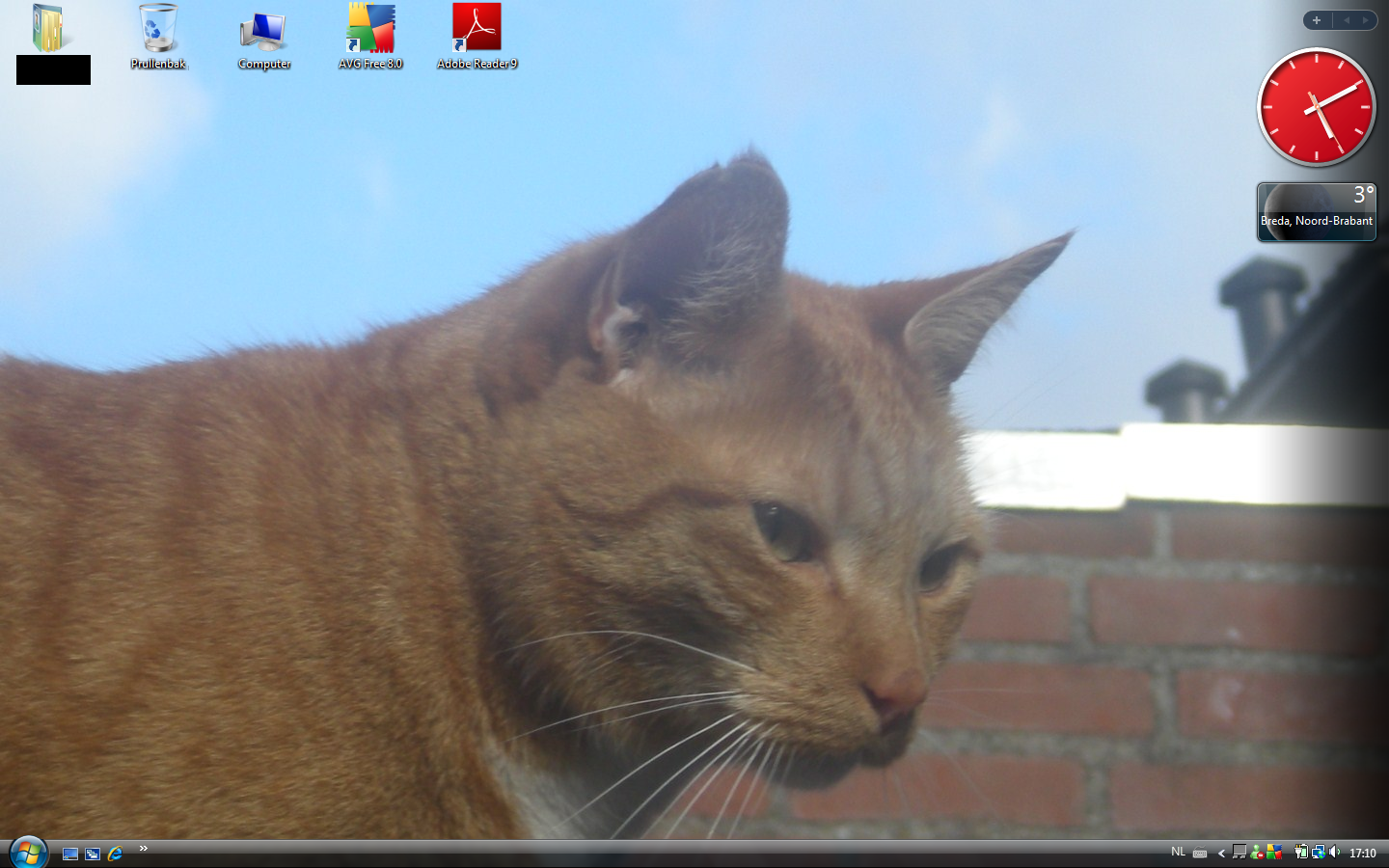
Task: Open the green messenger icon in the tray
Action: (1257, 853)
